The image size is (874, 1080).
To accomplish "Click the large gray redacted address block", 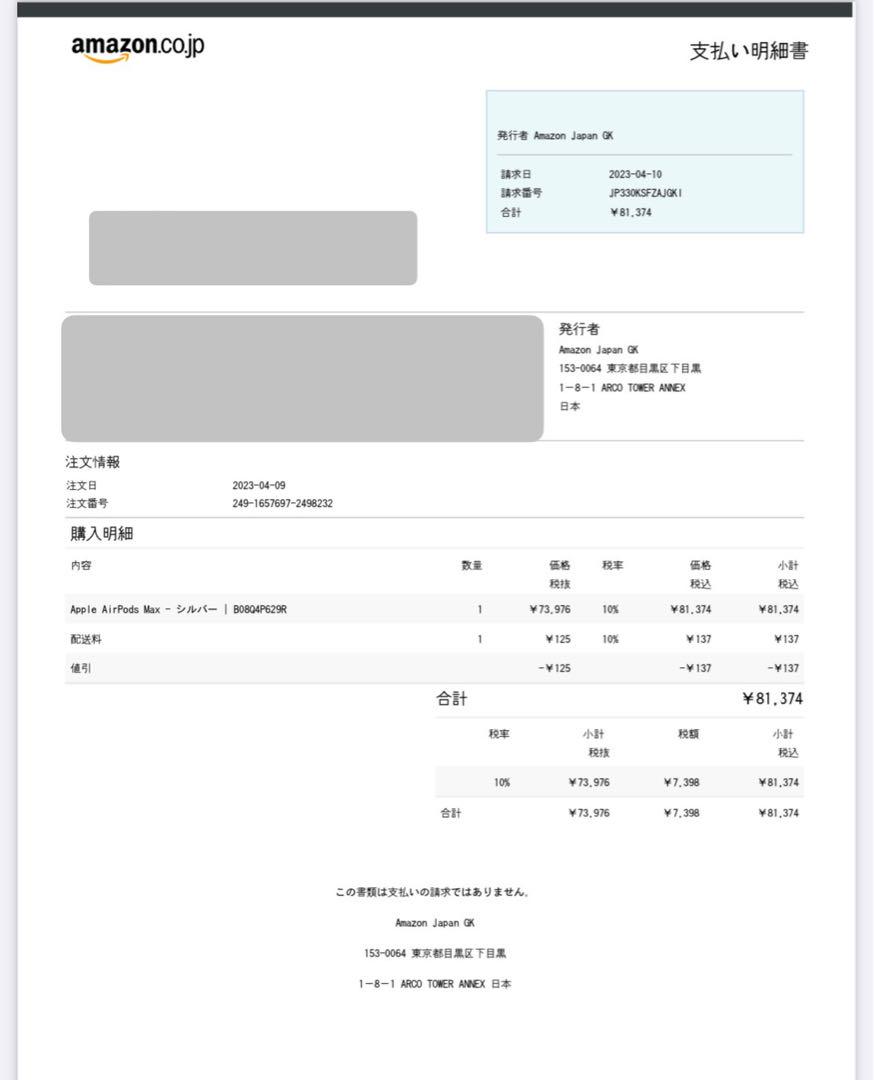I will [x=302, y=378].
